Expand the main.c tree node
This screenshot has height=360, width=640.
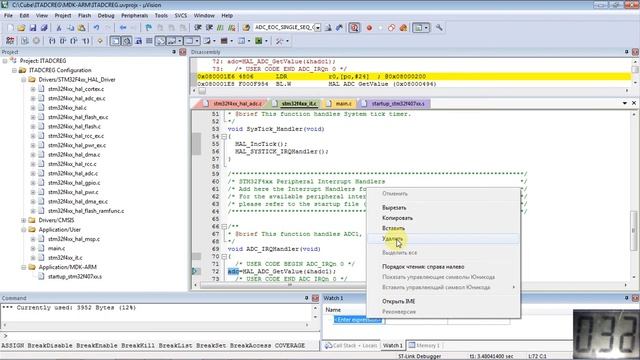point(33,249)
